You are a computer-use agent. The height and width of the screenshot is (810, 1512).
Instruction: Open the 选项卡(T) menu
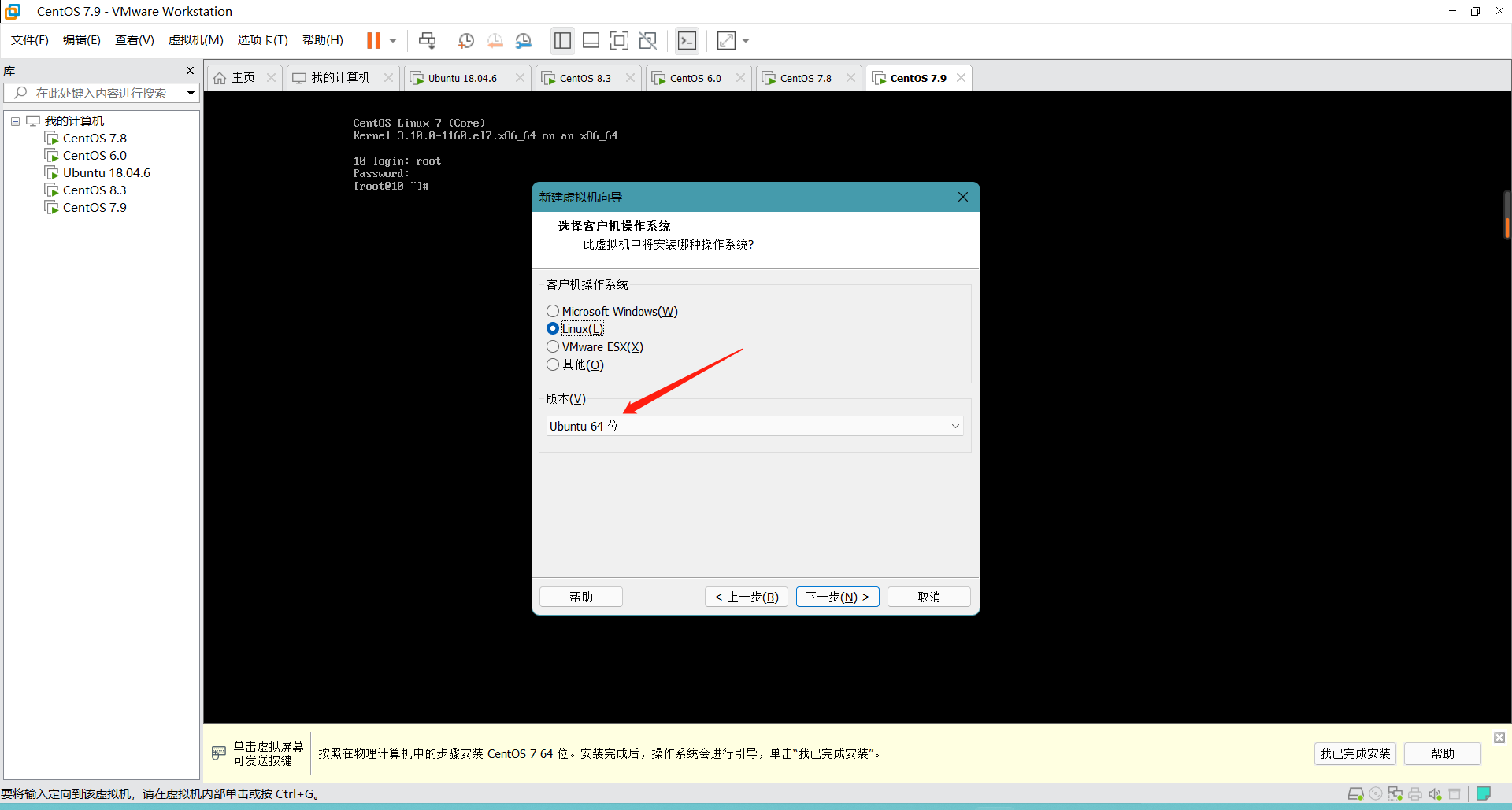coord(263,40)
